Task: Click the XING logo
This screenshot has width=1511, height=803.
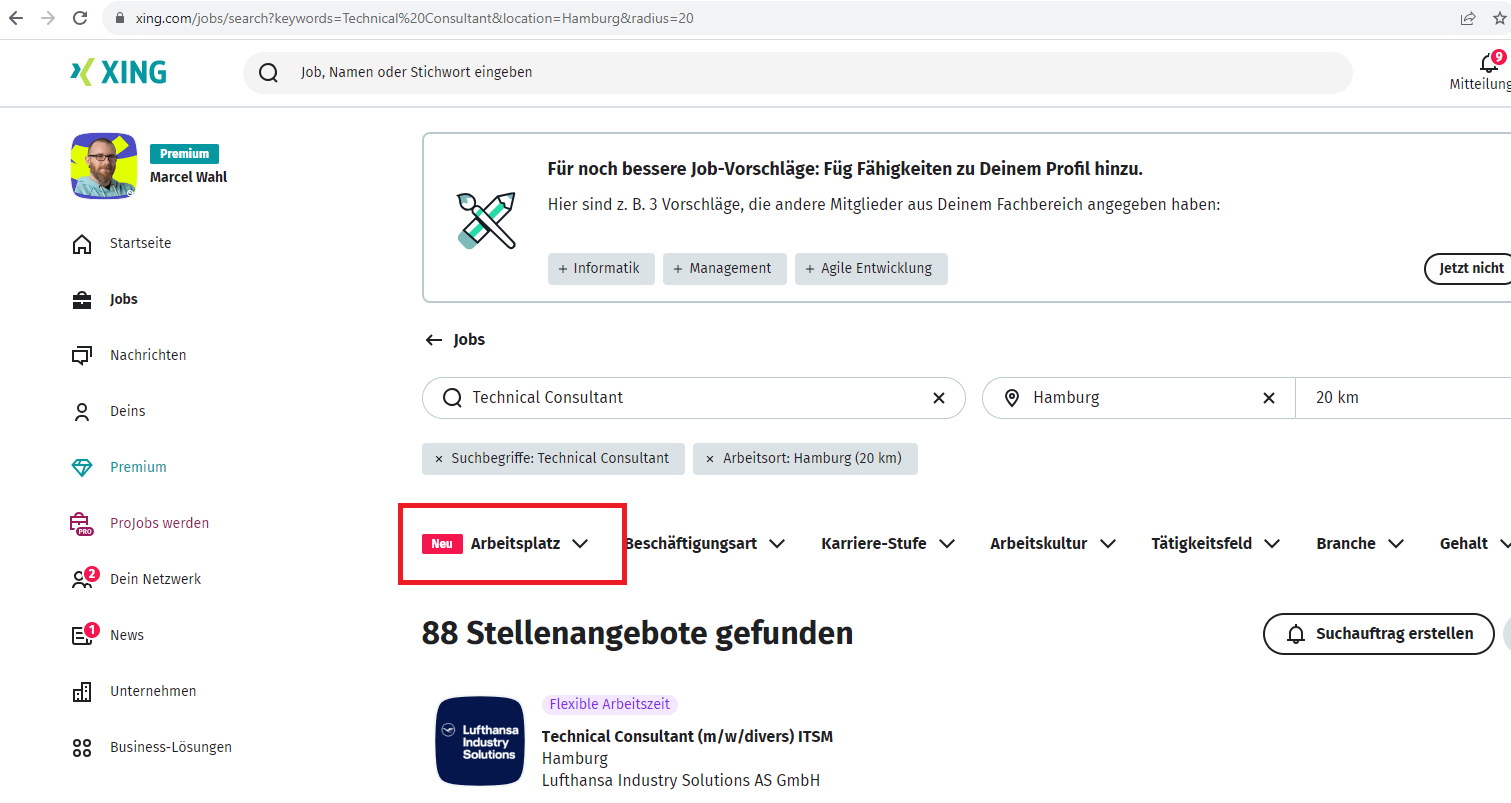Action: (x=118, y=72)
